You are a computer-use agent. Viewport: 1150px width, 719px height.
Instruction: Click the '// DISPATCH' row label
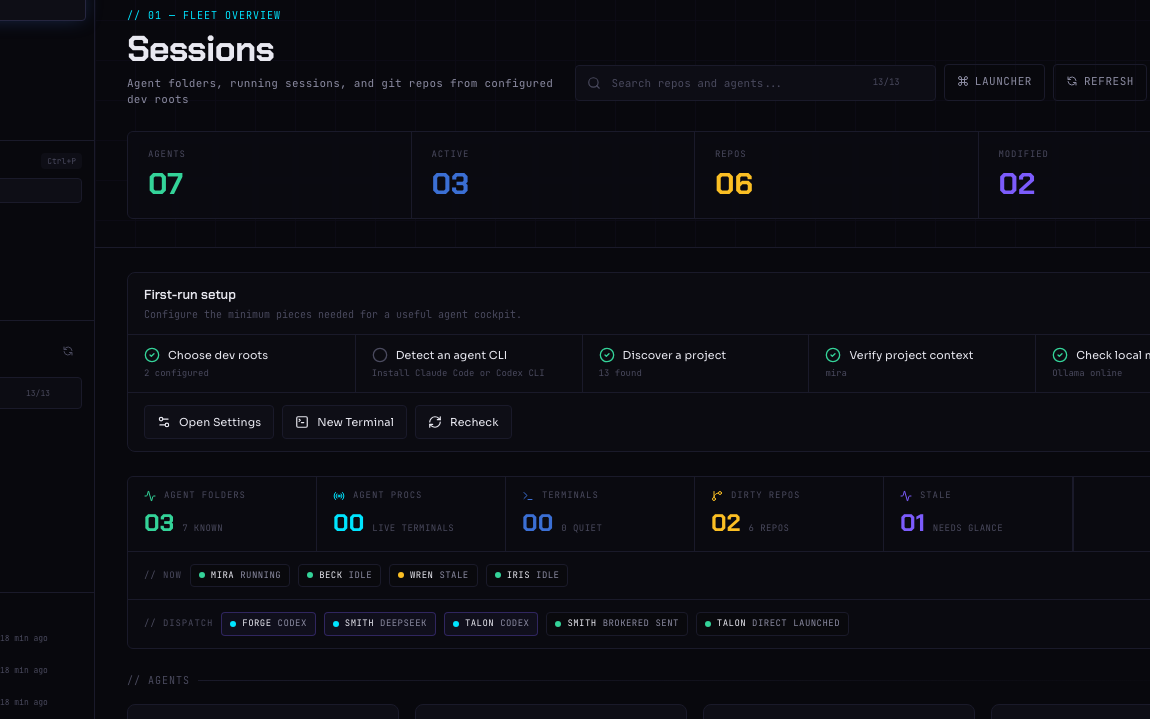[178, 624]
